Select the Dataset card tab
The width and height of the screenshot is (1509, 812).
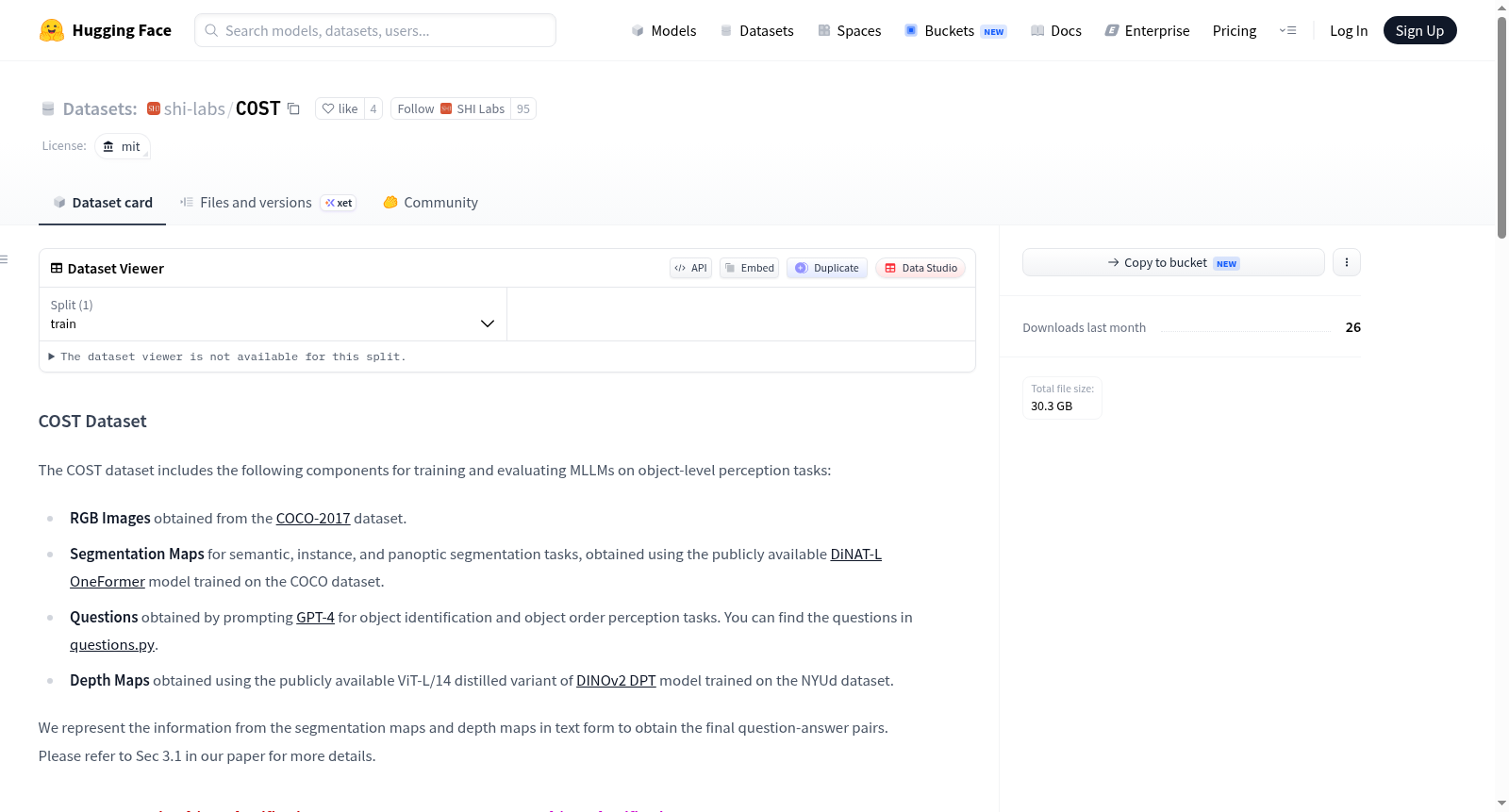click(x=102, y=203)
